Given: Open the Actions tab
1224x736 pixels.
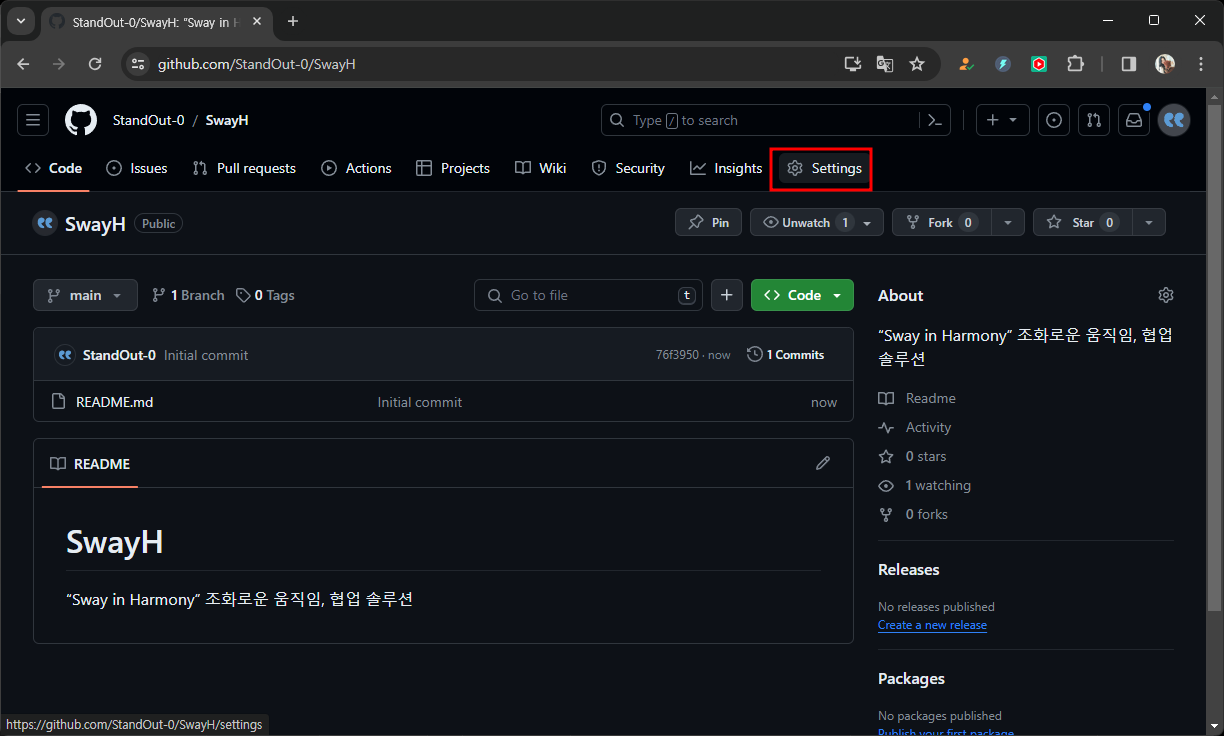Looking at the screenshot, I should [x=356, y=168].
